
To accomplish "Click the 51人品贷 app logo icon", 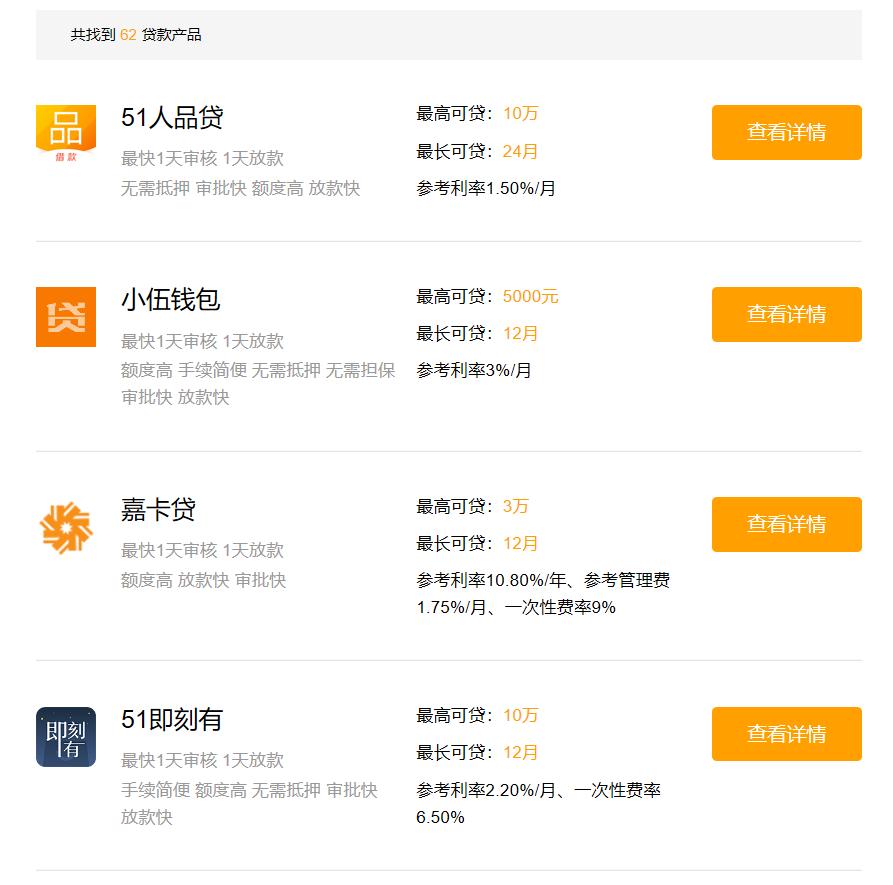I will [64, 131].
